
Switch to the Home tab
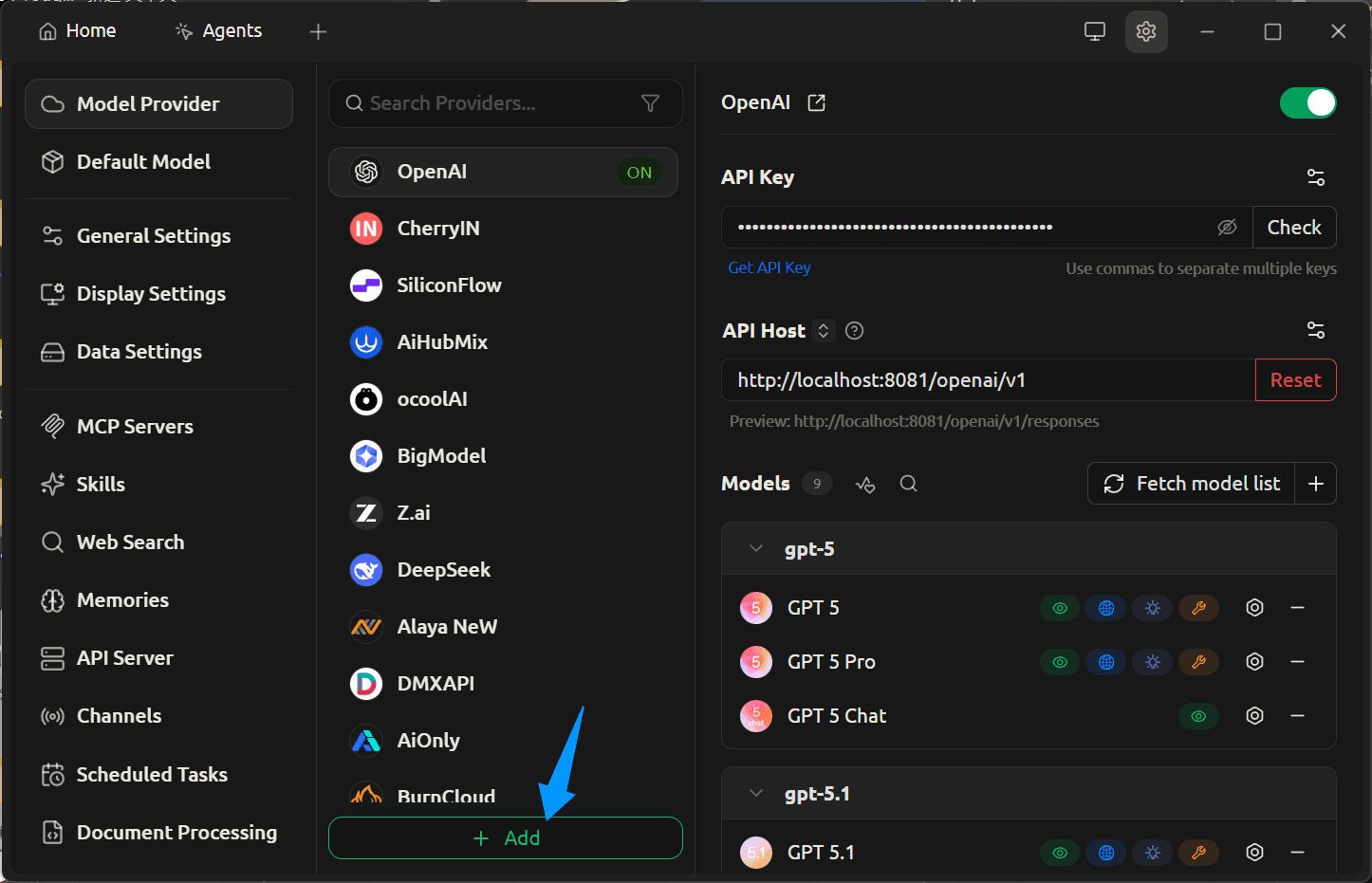[x=77, y=31]
